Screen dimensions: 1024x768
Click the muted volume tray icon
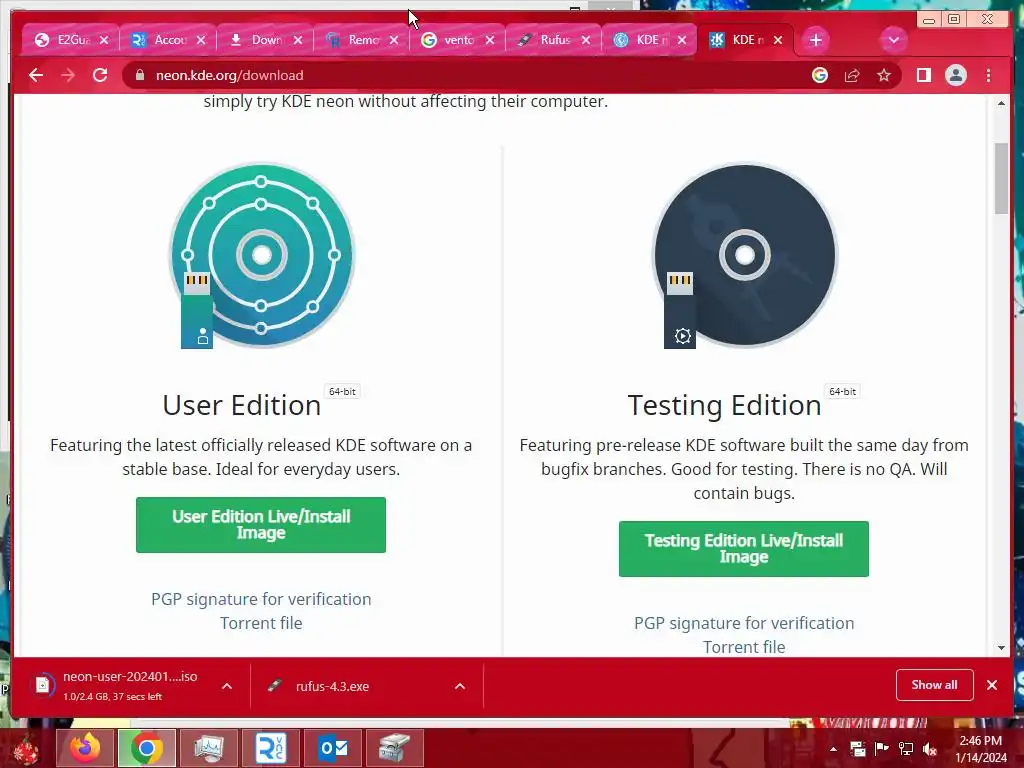point(930,749)
